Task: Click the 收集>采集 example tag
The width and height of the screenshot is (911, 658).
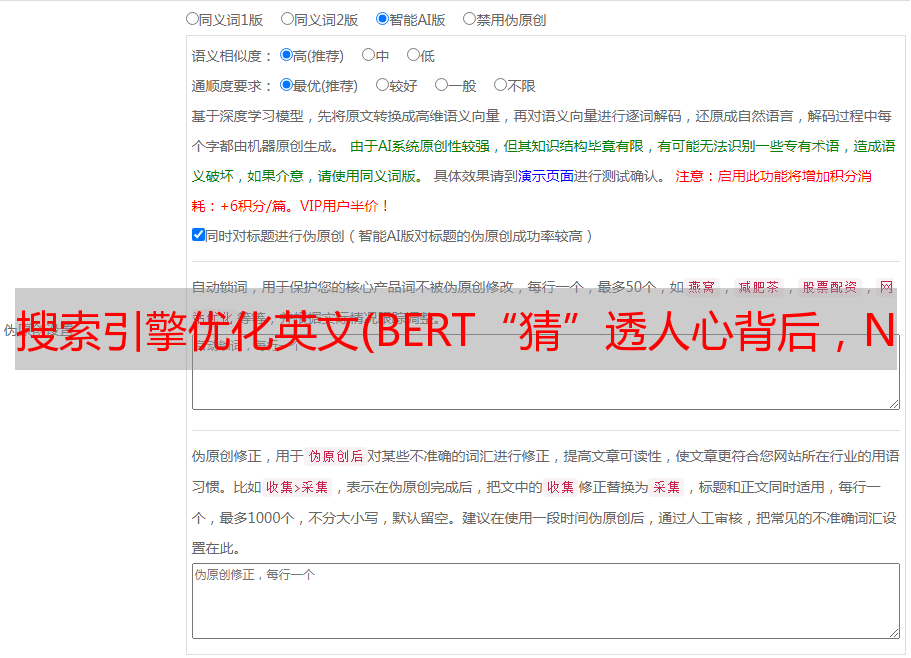Action: [297, 487]
